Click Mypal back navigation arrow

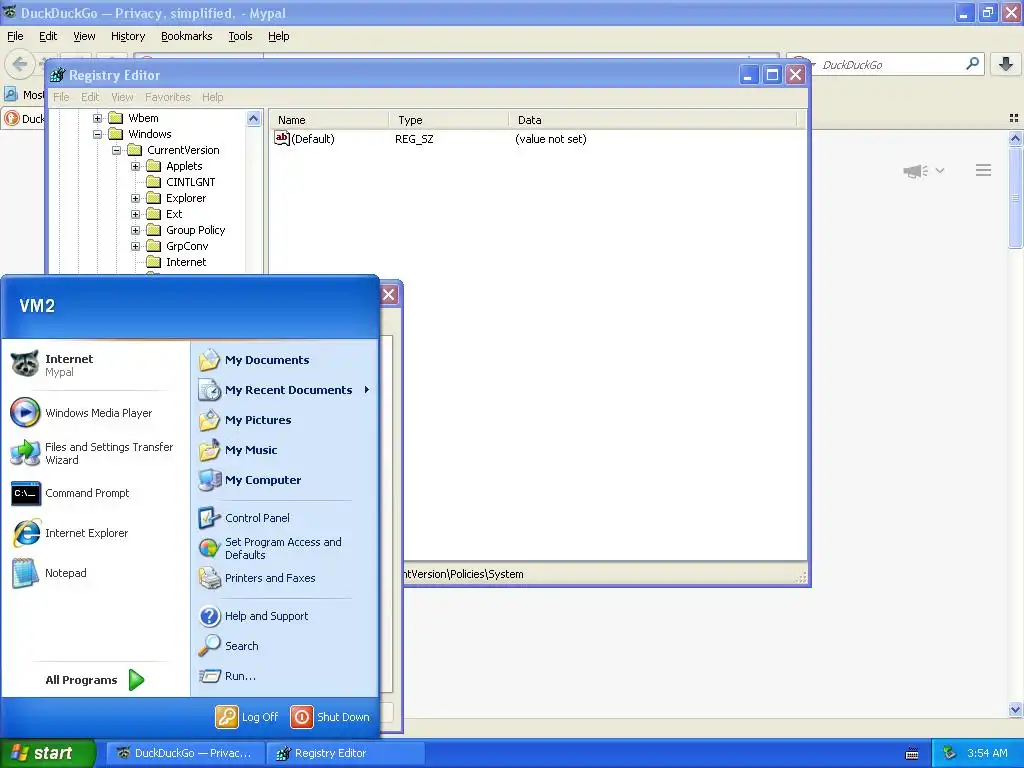(x=20, y=64)
